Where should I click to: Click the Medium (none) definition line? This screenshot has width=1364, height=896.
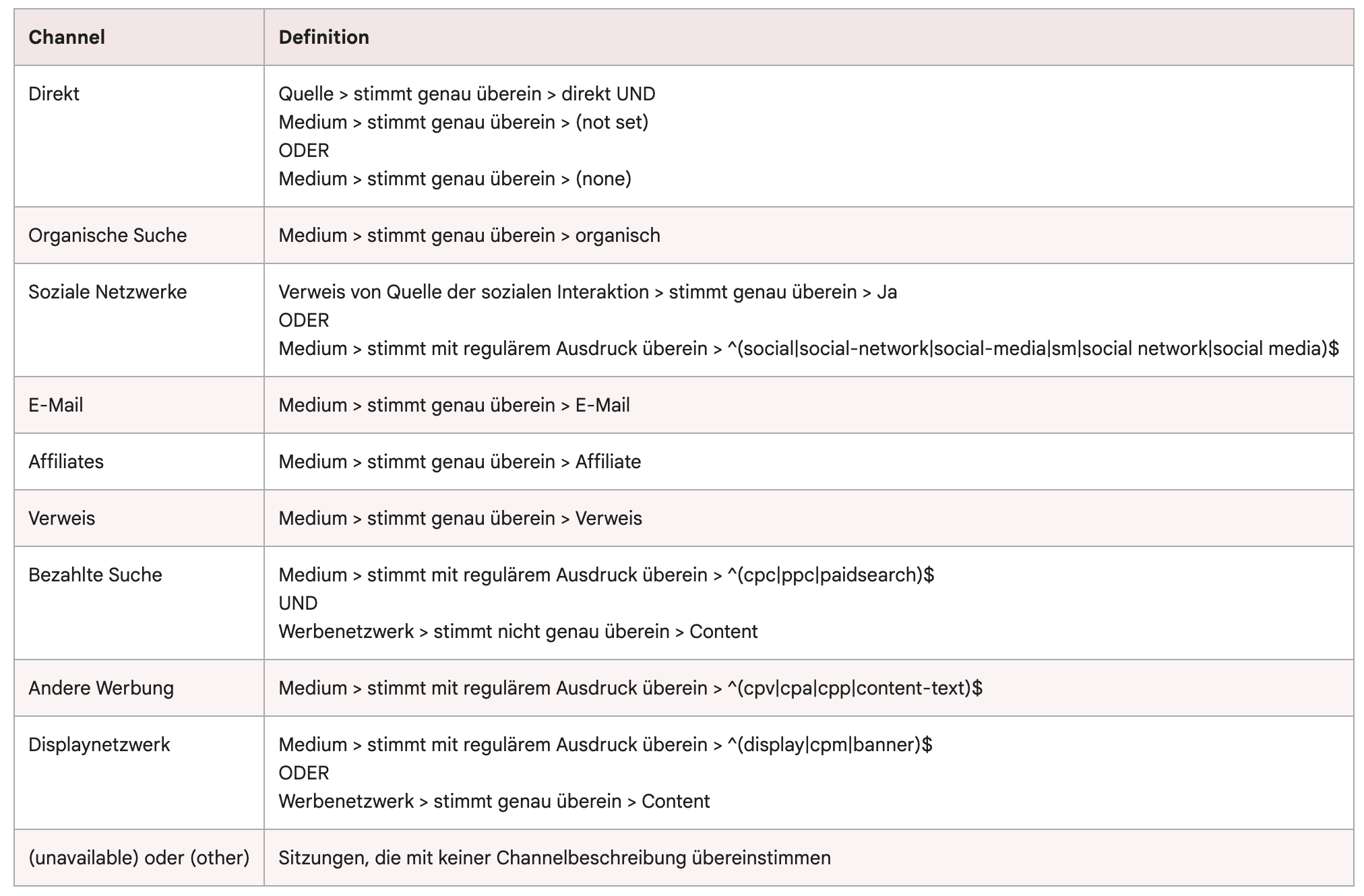455,179
